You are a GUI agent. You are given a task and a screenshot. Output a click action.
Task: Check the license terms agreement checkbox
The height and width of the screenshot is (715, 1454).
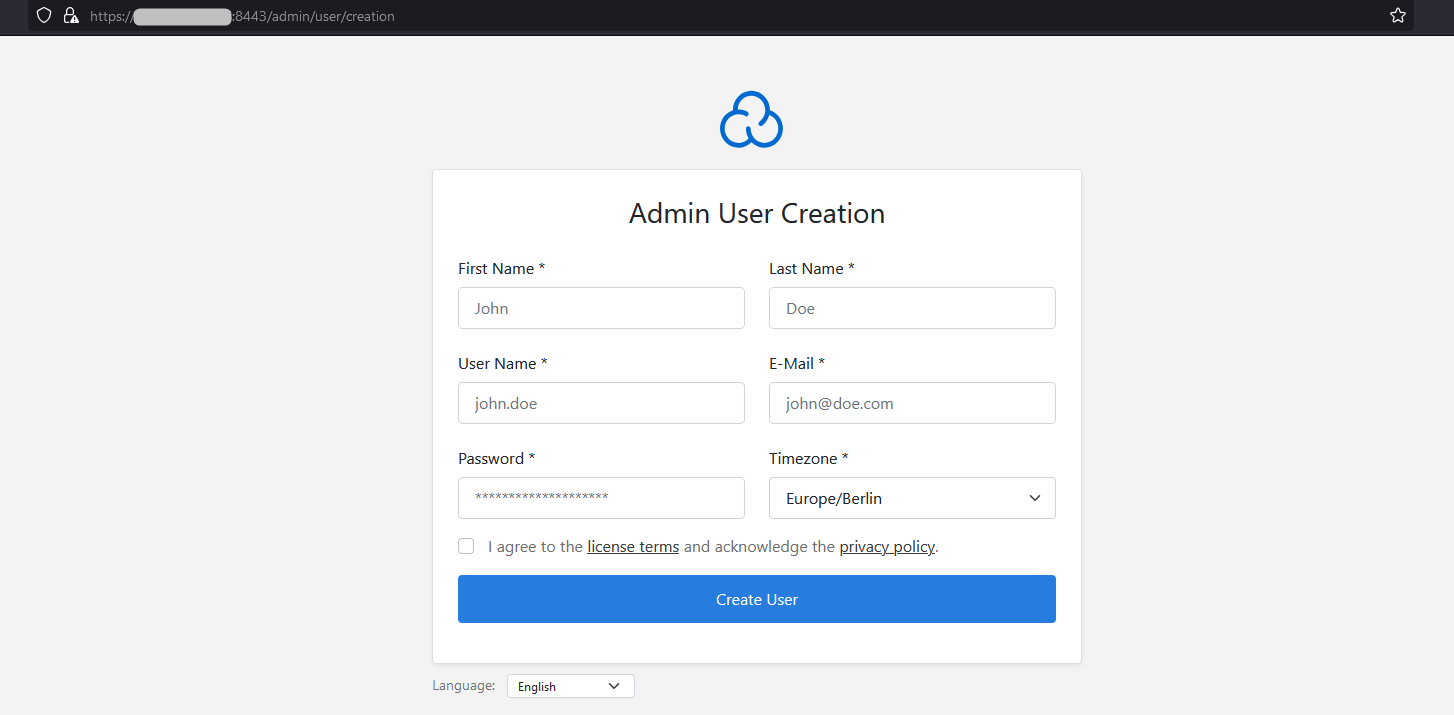click(466, 546)
